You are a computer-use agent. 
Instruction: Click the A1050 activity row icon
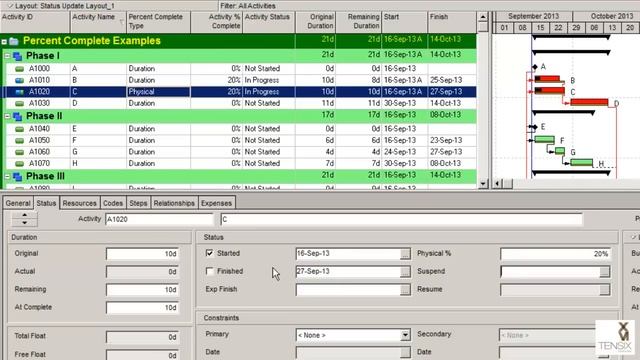click(x=19, y=140)
